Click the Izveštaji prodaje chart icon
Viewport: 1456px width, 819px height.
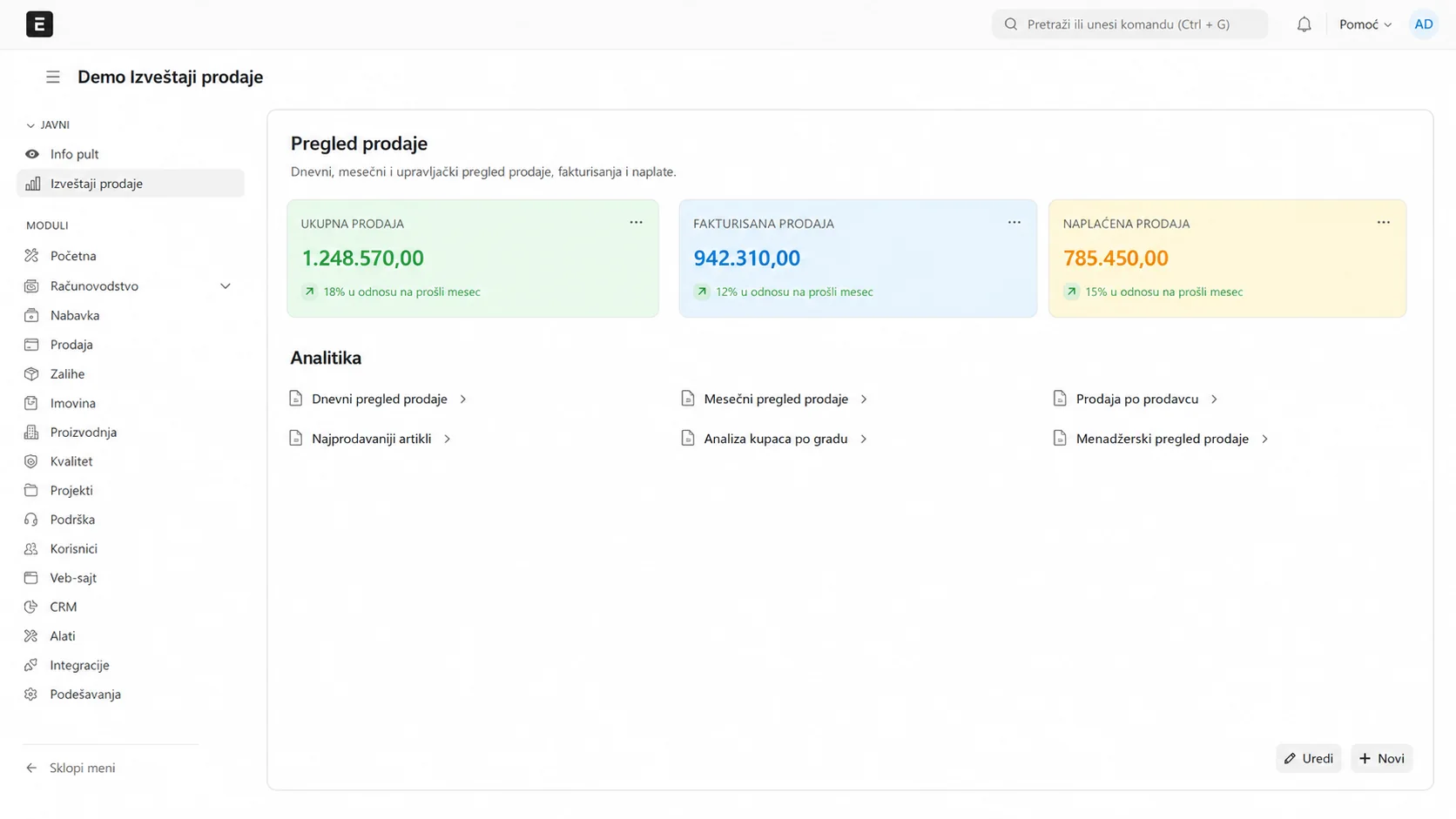(x=32, y=184)
